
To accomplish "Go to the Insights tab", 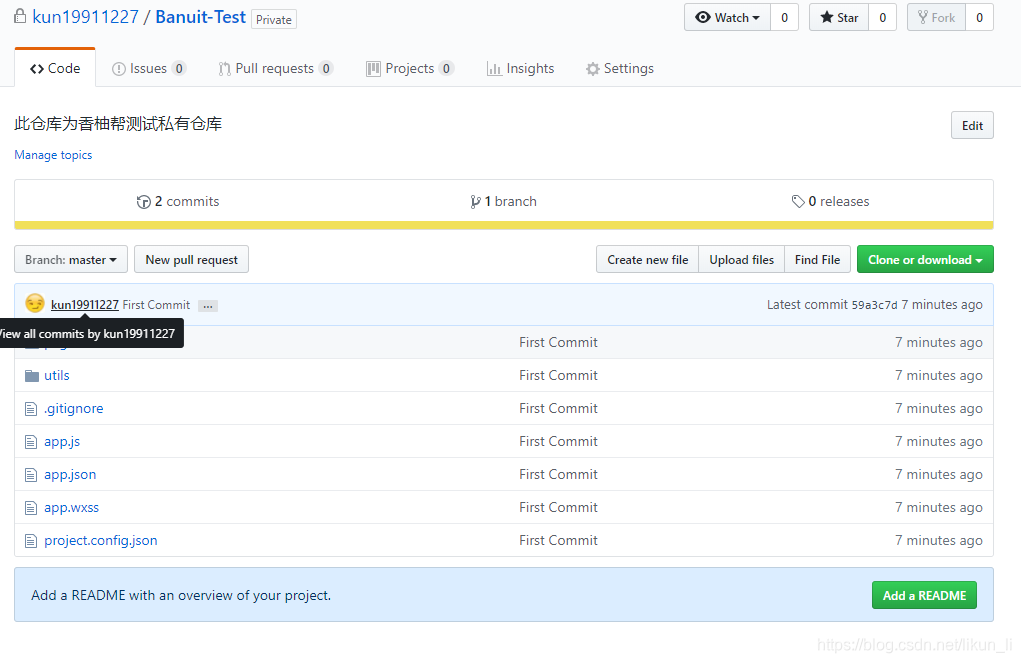I will 520,68.
